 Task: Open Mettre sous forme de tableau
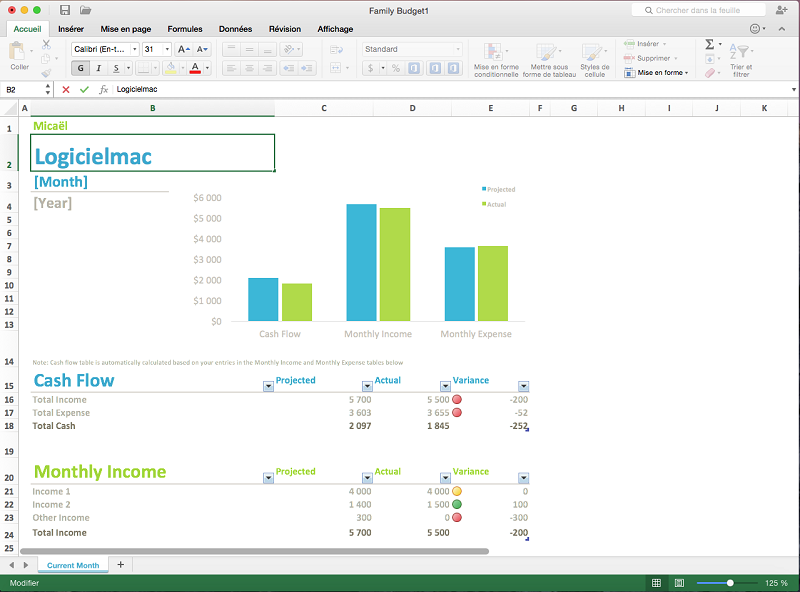(x=549, y=59)
